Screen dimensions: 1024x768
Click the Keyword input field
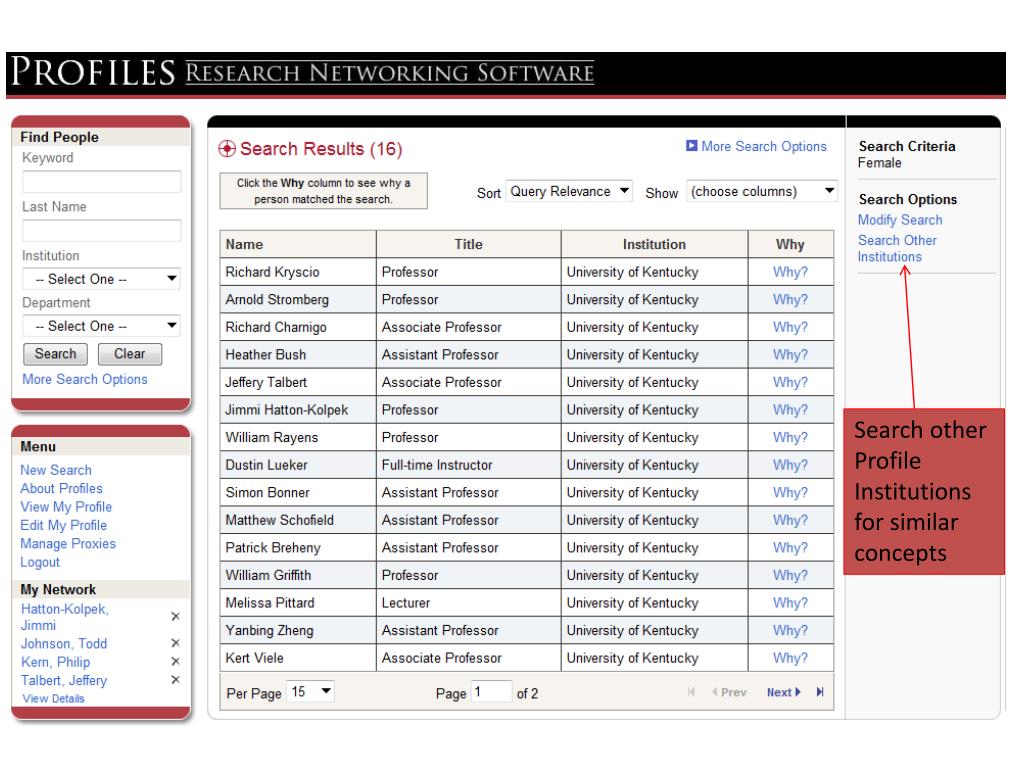(x=101, y=181)
